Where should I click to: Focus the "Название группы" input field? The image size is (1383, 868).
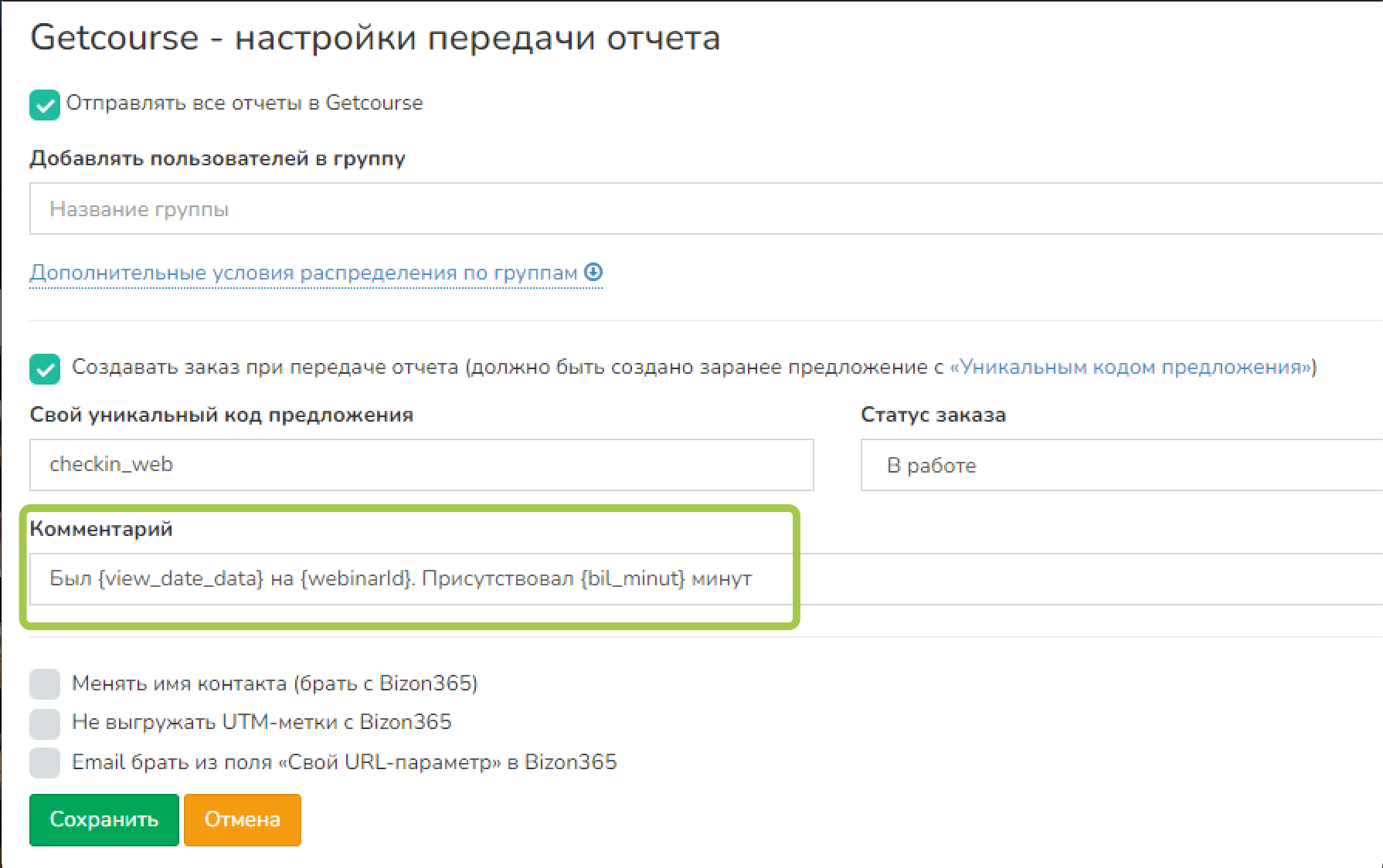pyautogui.click(x=695, y=209)
